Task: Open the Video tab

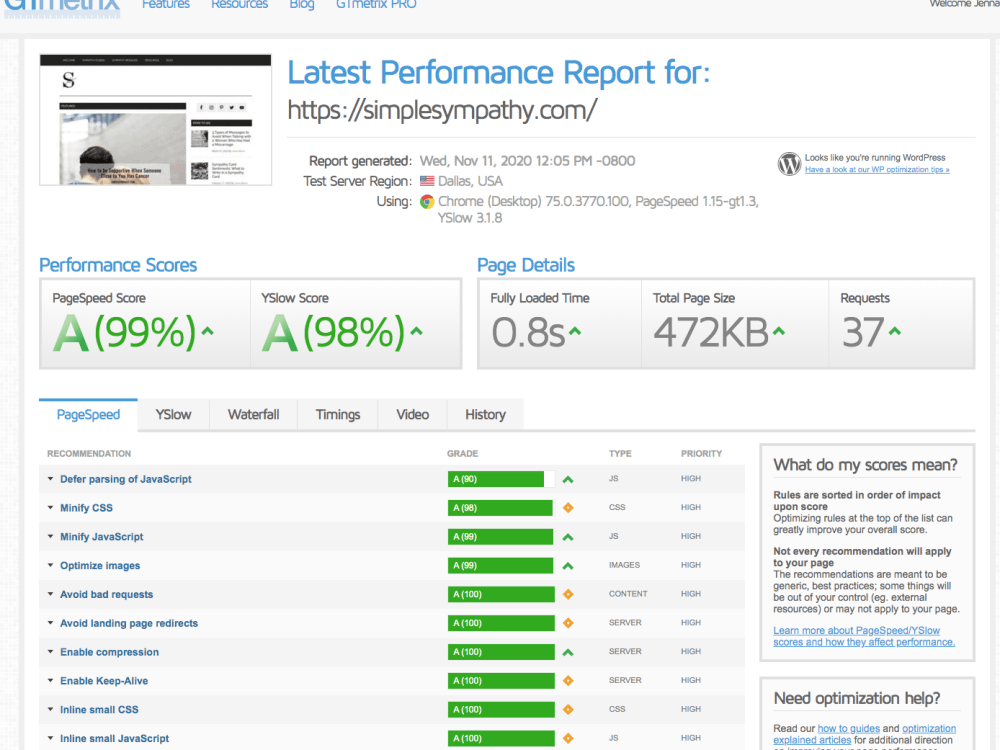Action: click(x=412, y=415)
